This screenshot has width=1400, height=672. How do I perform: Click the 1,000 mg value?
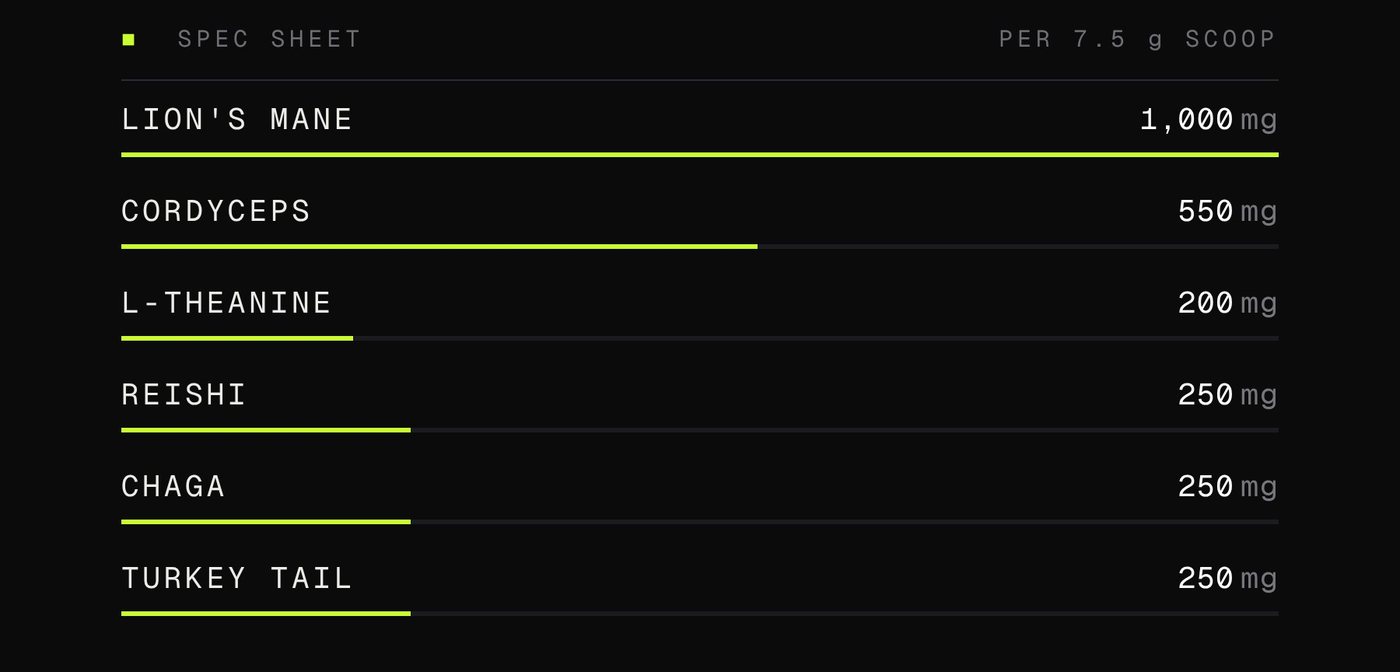pyautogui.click(x=1209, y=119)
